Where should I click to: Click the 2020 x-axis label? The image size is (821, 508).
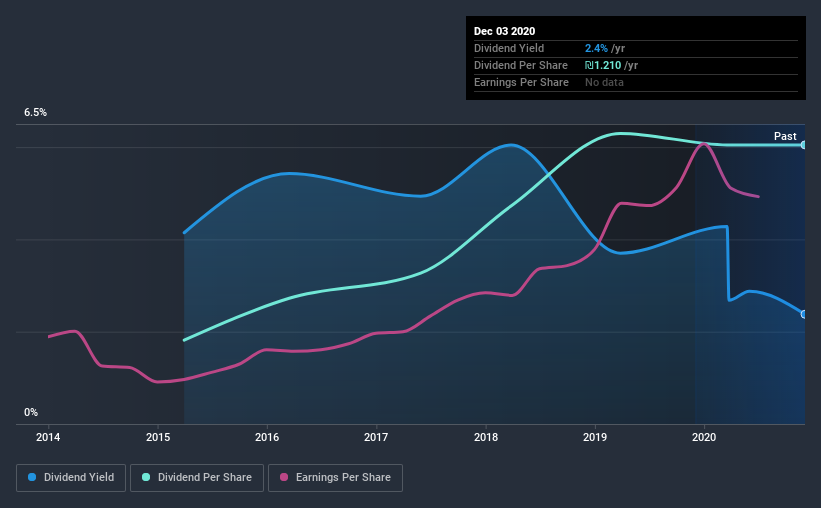(704, 437)
